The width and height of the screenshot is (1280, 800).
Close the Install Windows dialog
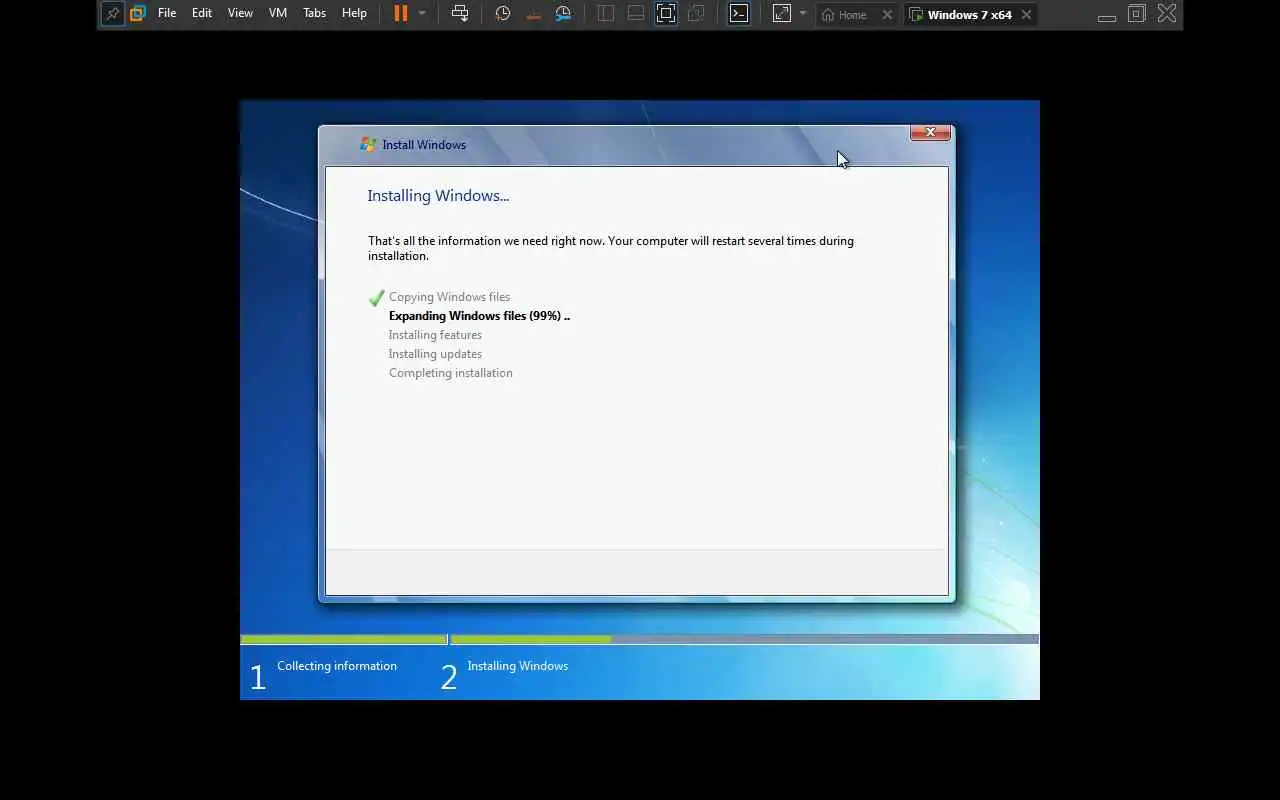[930, 132]
